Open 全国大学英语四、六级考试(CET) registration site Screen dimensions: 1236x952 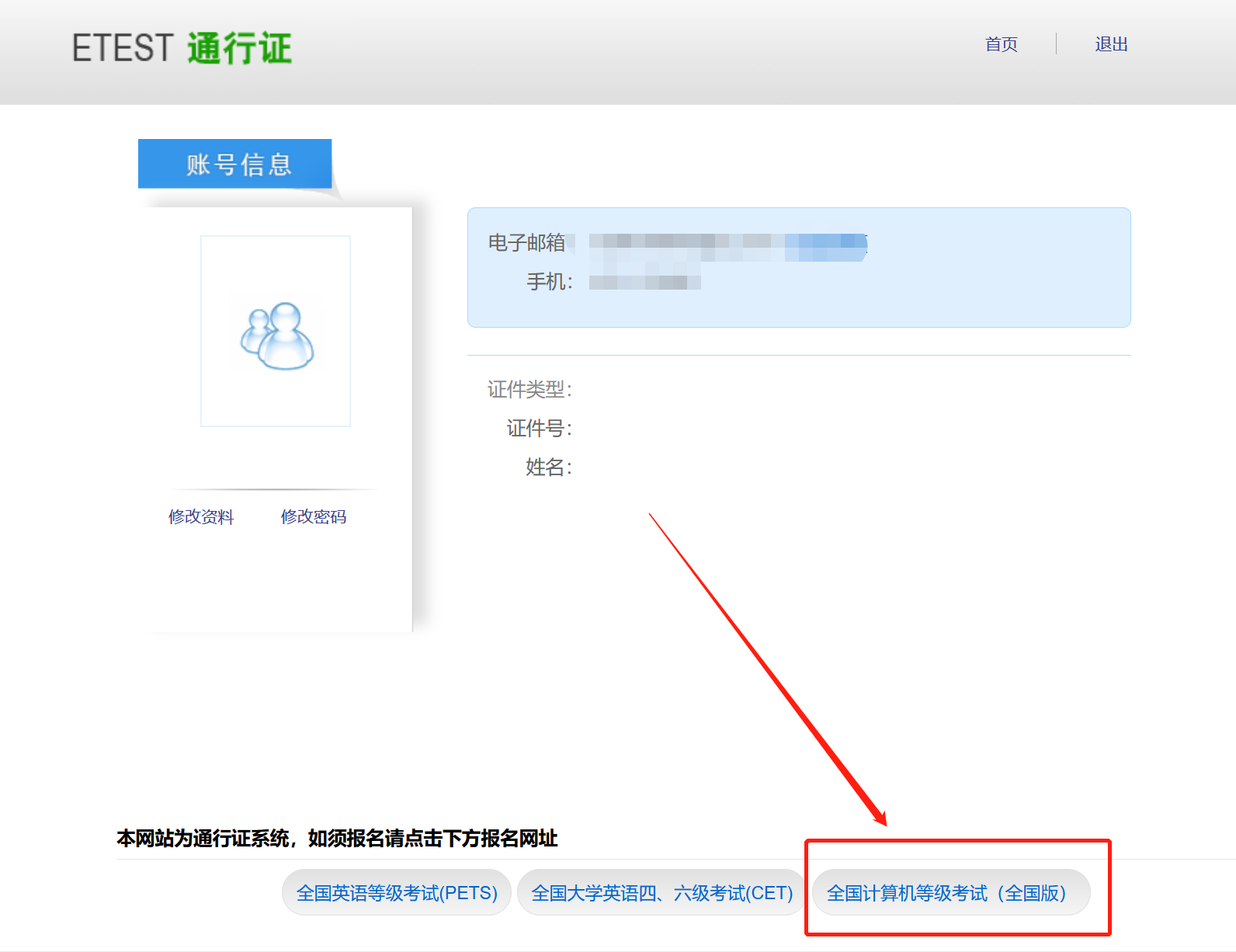click(661, 893)
